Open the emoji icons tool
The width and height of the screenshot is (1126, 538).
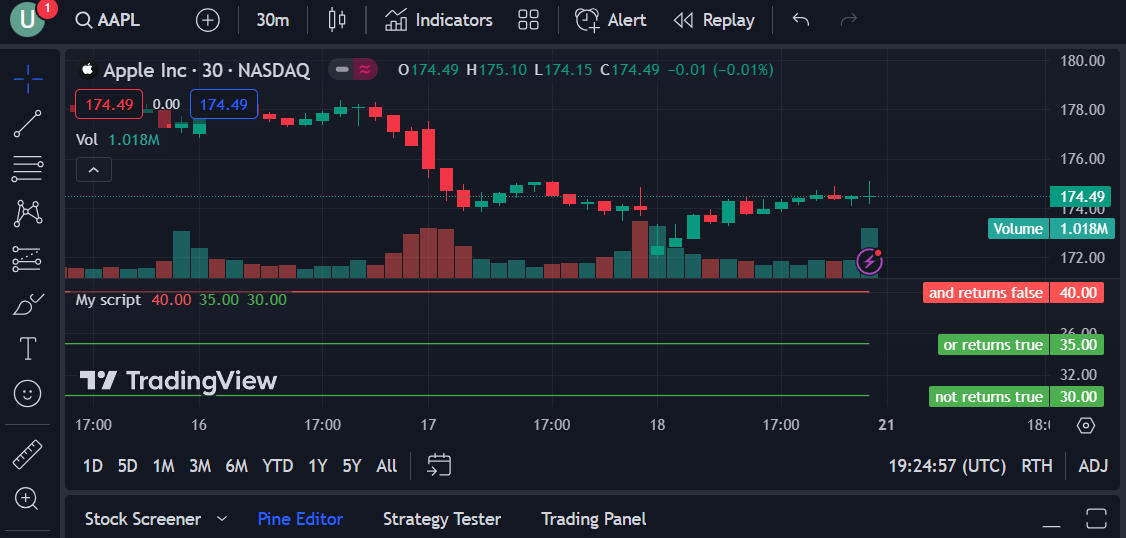(x=28, y=393)
